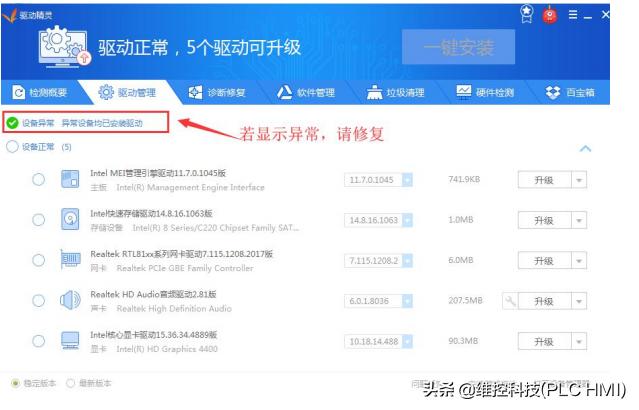Screen dimensions: 639x410
Task: Check the Intel核心显卡驱动 row checkbox
Action: [x=39, y=341]
